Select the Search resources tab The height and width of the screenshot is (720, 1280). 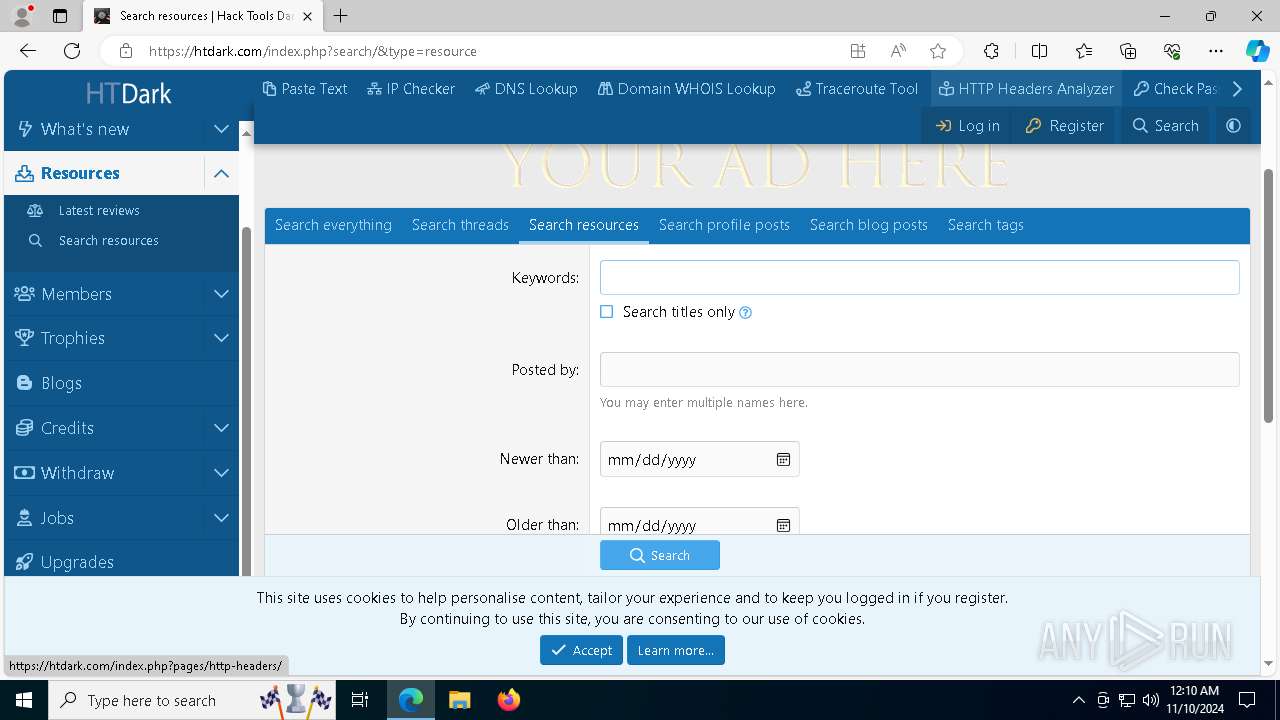584,225
